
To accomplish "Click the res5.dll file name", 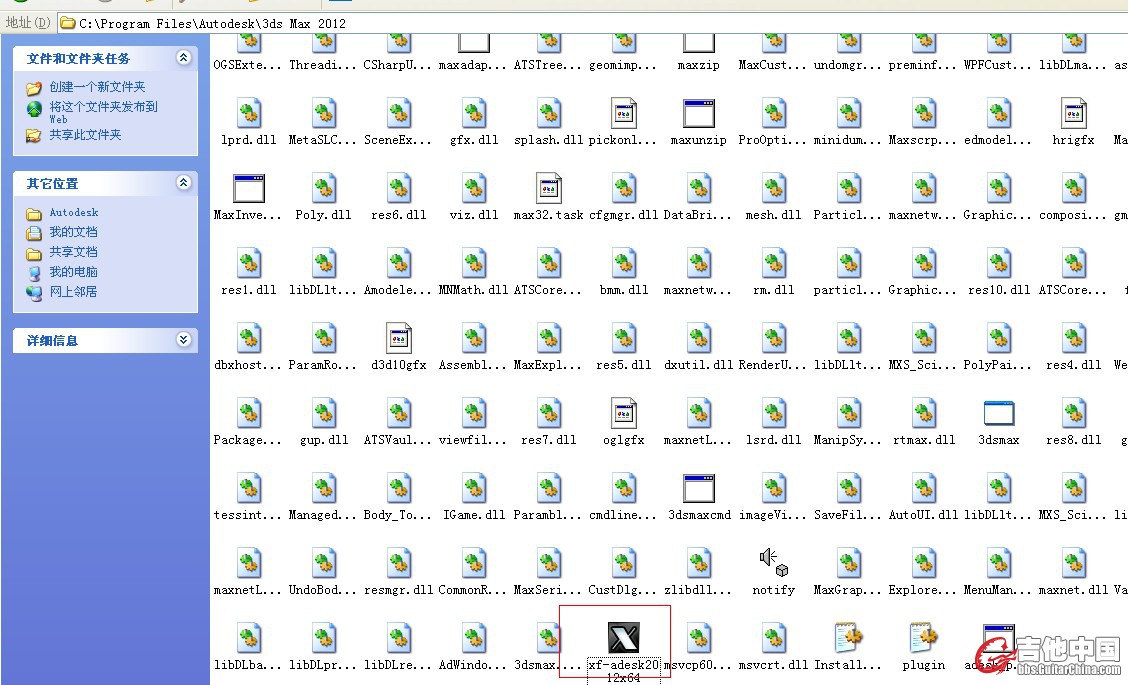I will click(624, 365).
